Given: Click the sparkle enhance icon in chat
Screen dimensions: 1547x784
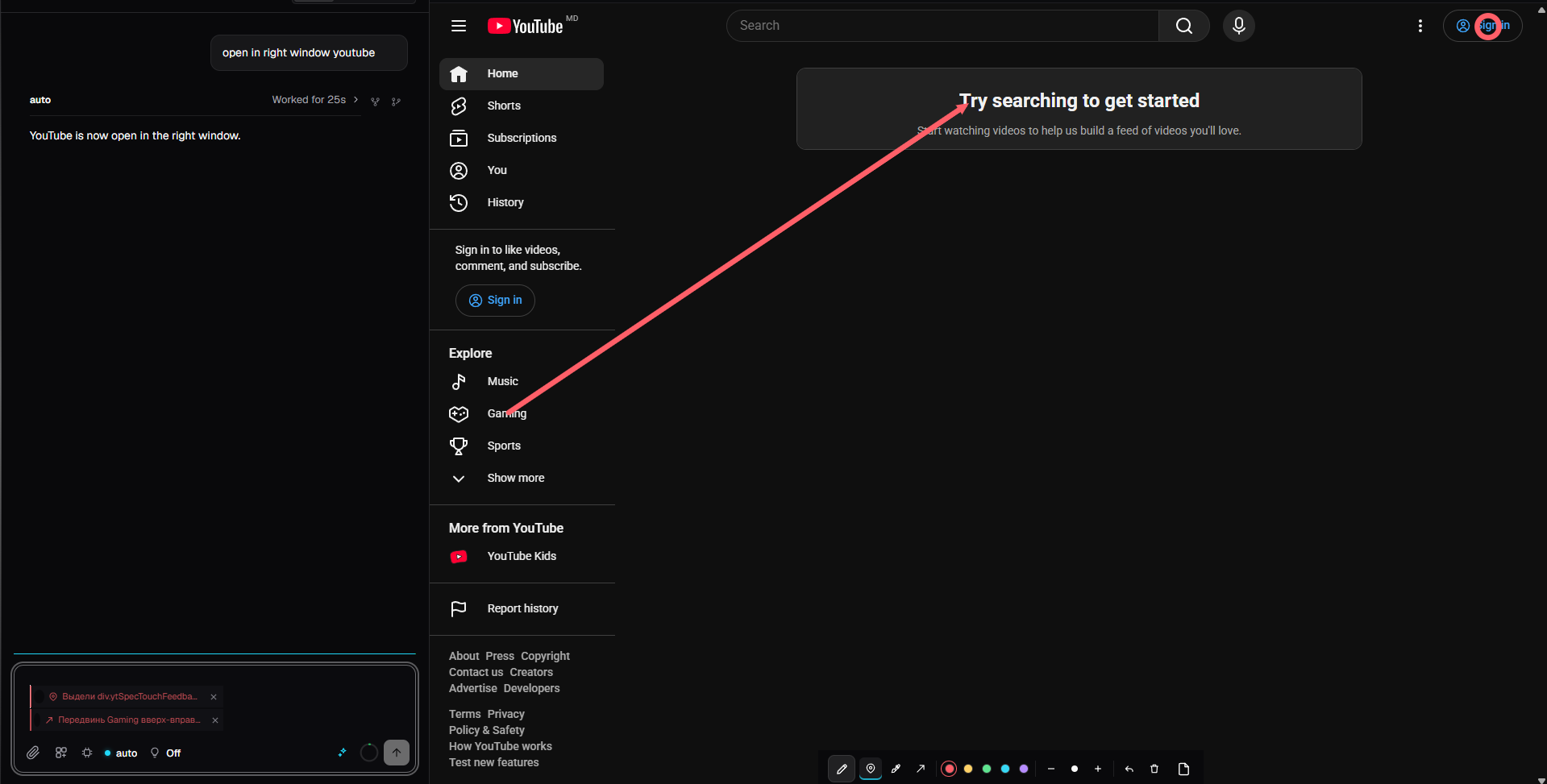Looking at the screenshot, I should tap(342, 753).
